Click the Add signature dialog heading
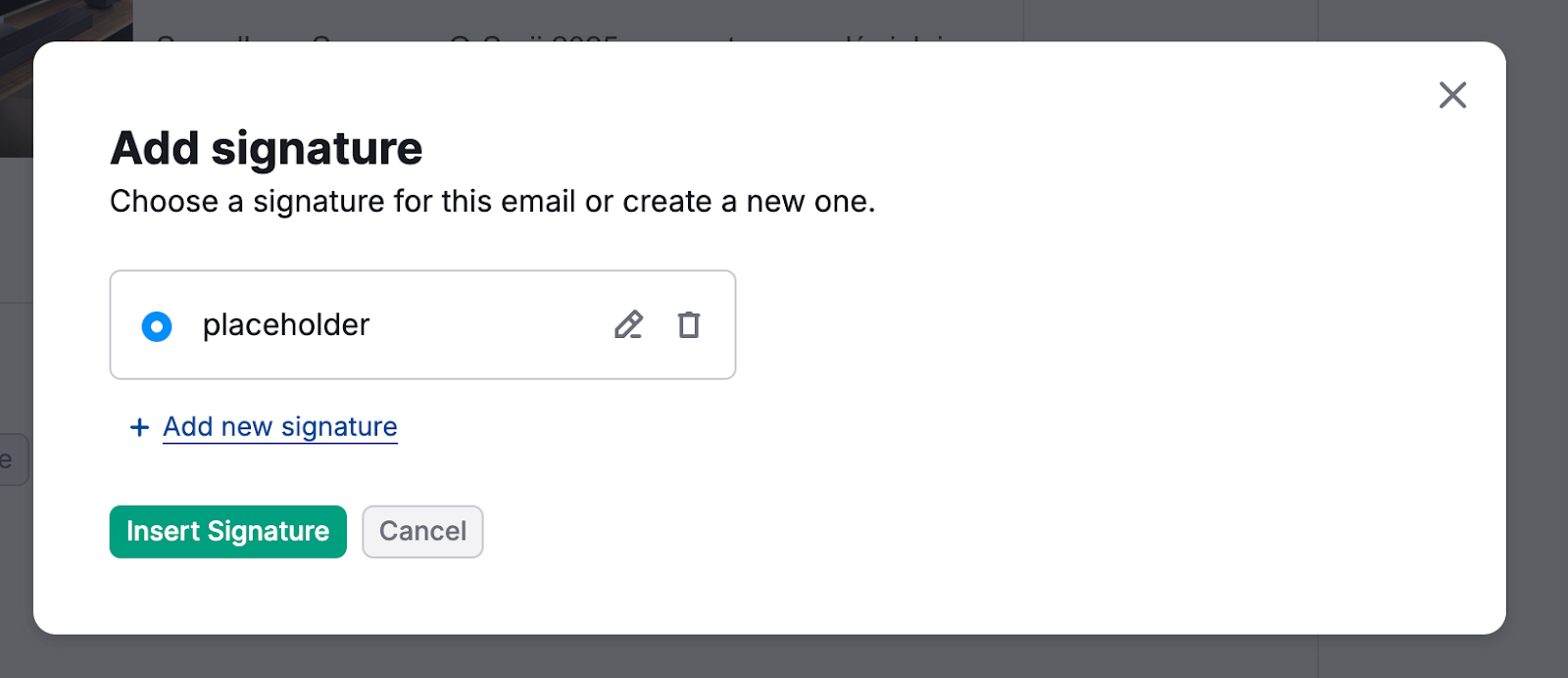Screen dimensions: 1568x678 (x=267, y=149)
